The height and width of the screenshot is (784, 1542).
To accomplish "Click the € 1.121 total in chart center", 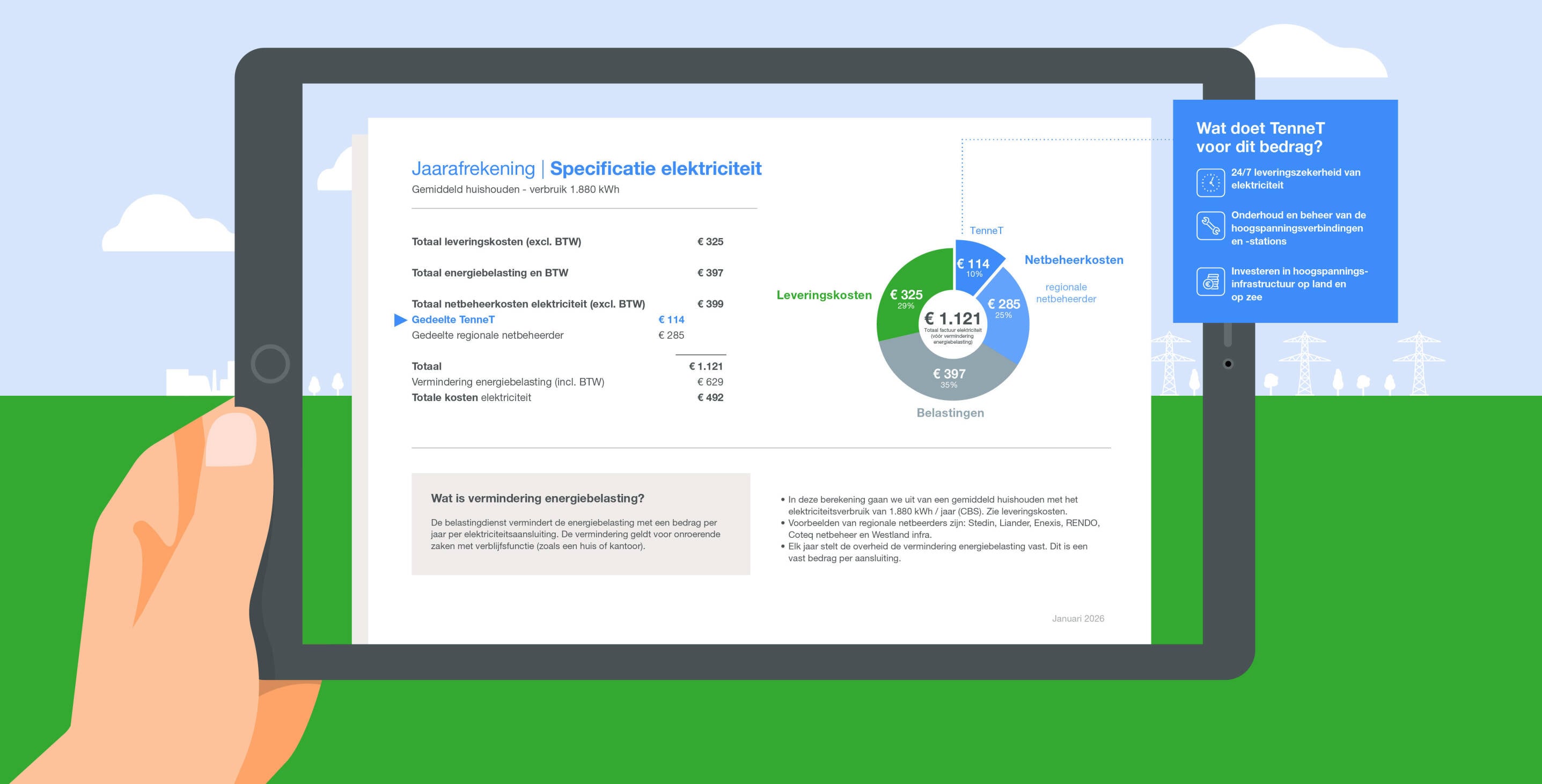I will (952, 319).
